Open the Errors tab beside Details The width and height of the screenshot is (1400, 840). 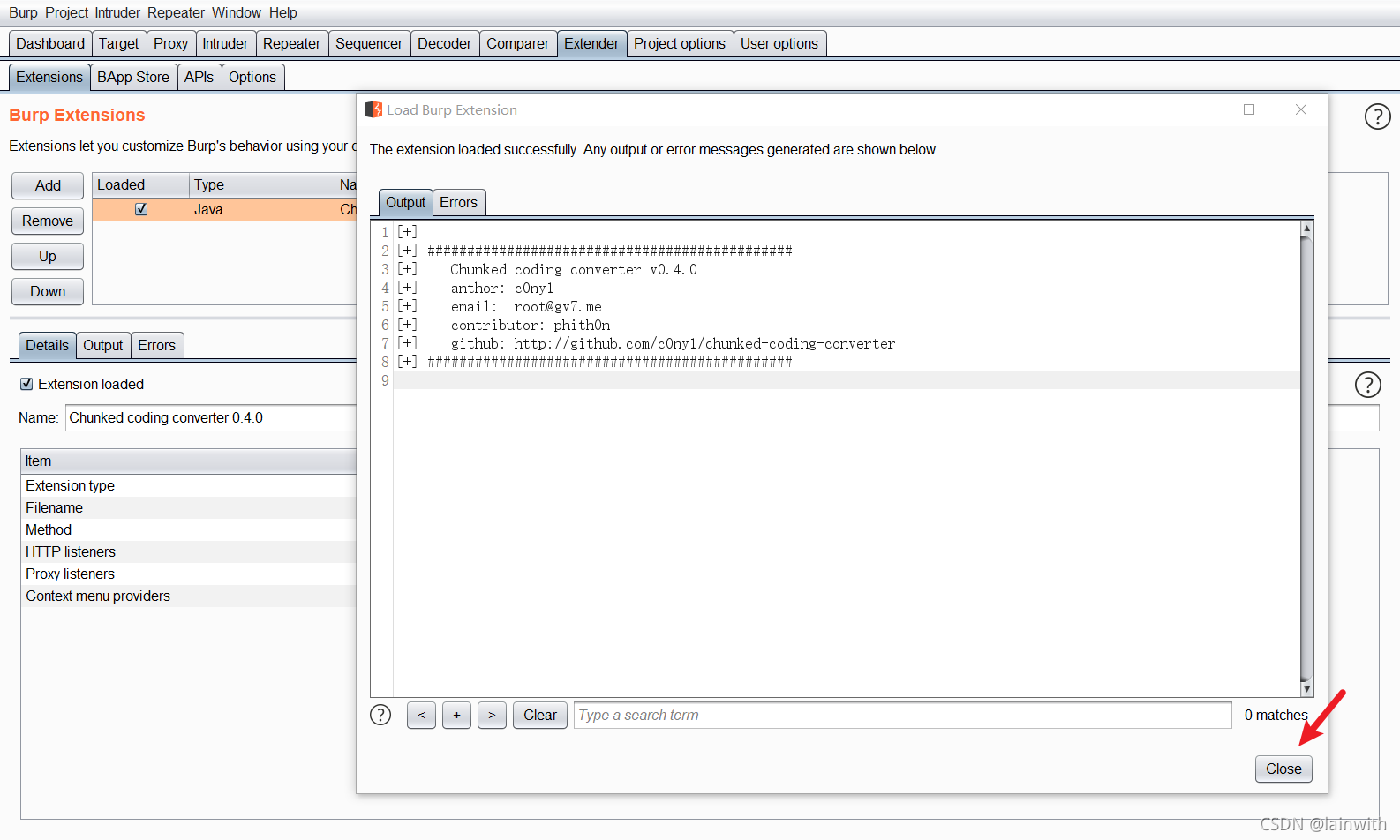coord(157,346)
